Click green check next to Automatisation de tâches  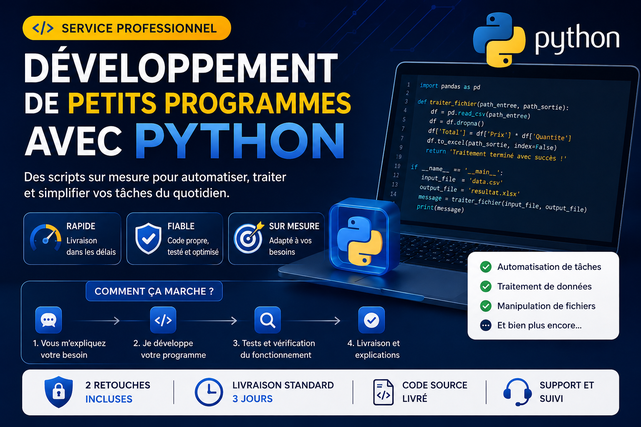(486, 267)
